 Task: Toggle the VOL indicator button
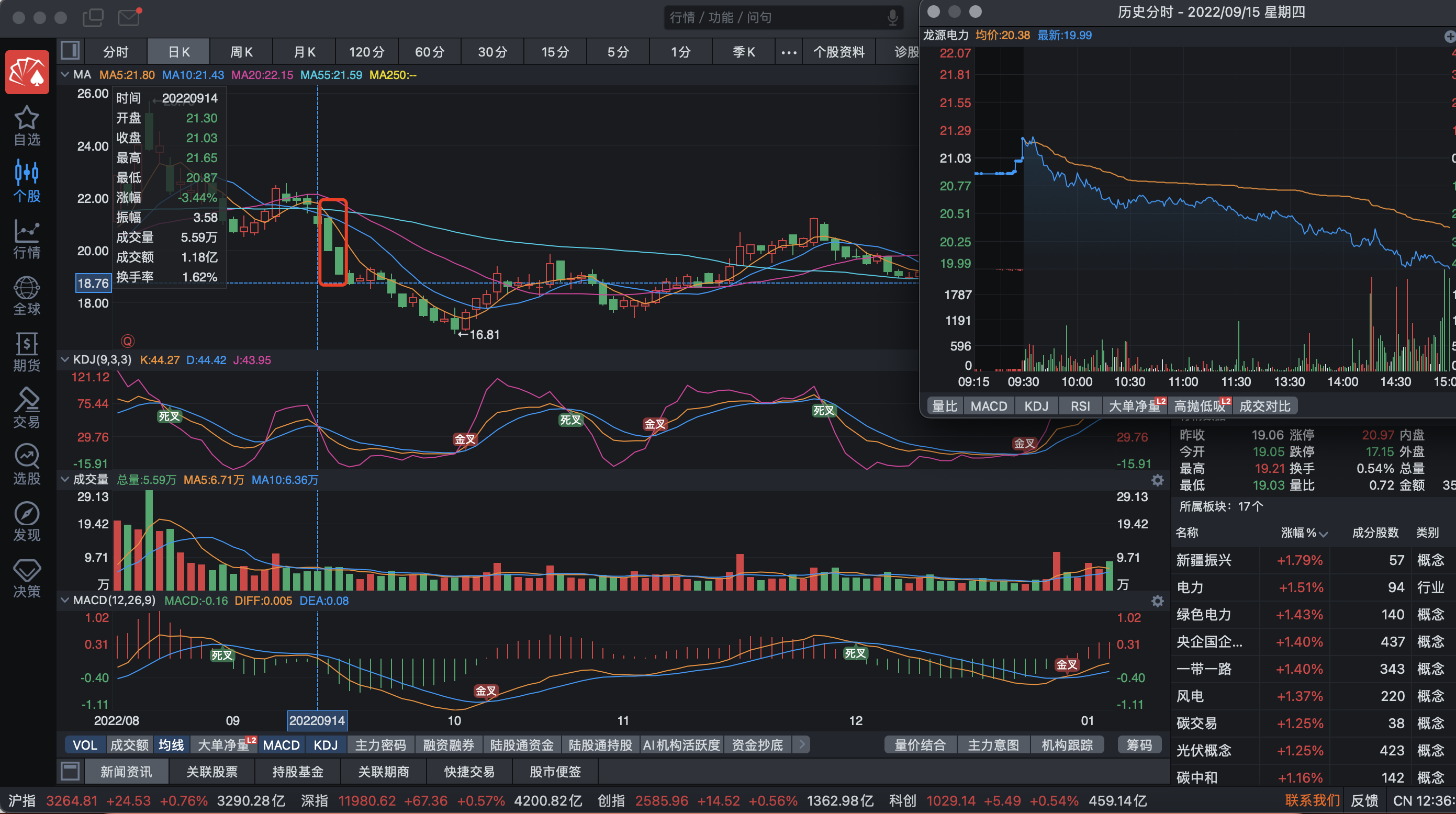pos(85,745)
